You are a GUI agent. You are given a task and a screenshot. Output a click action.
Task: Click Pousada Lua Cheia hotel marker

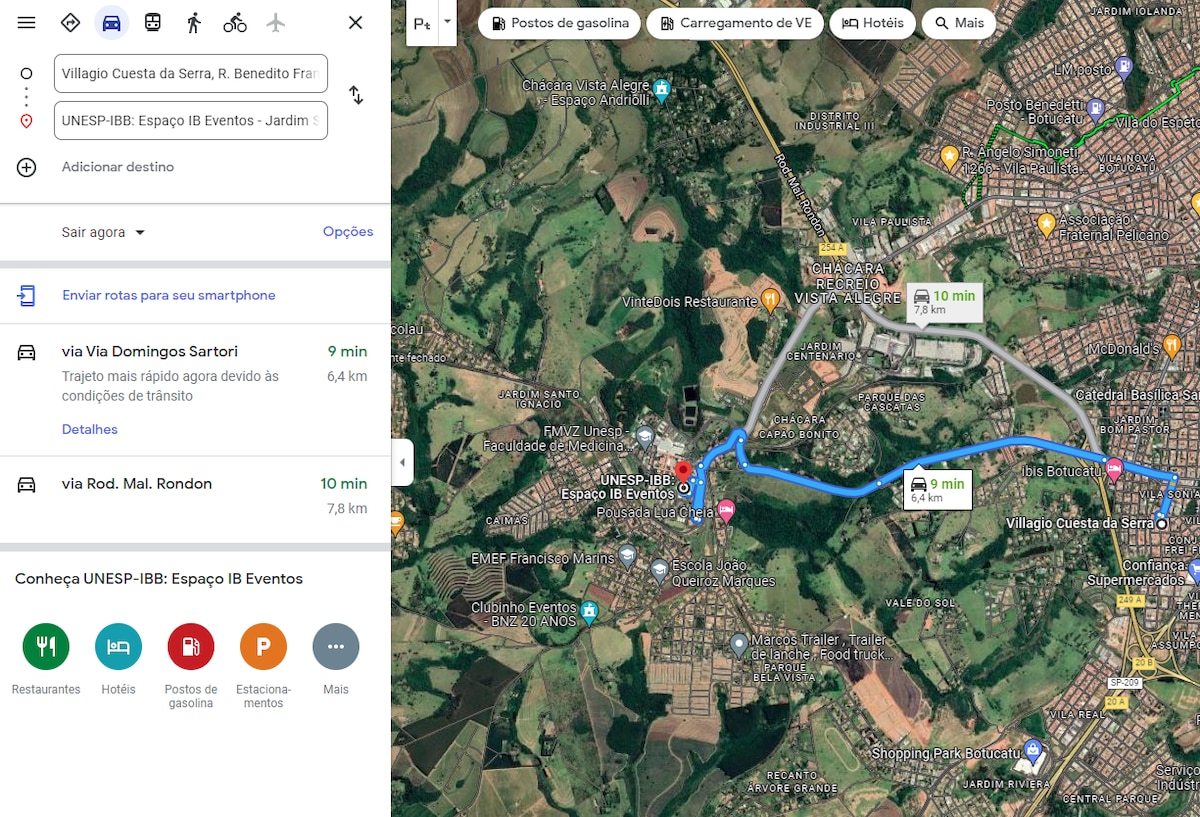[726, 509]
